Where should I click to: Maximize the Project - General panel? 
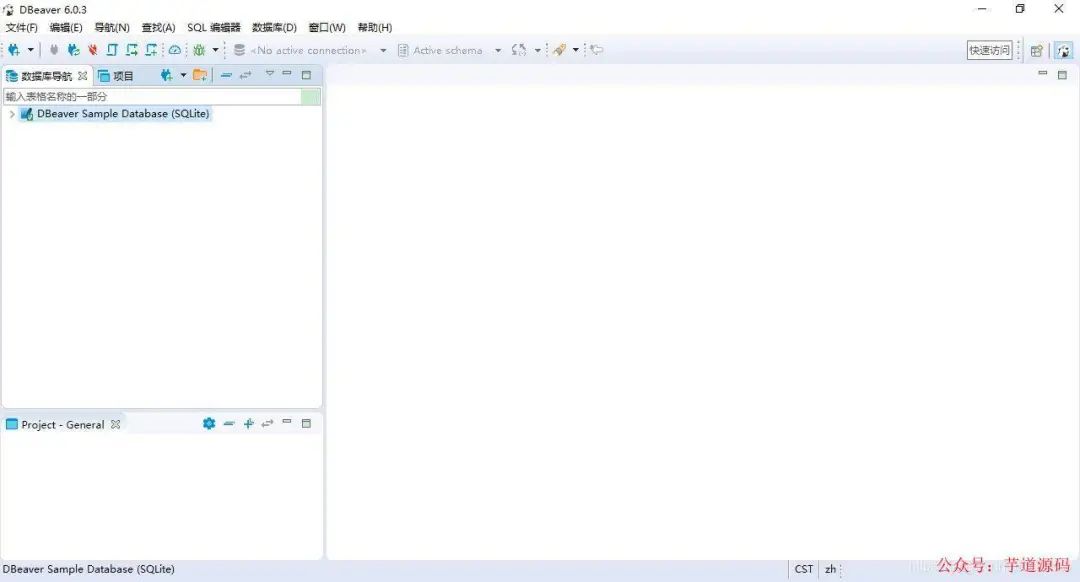pos(307,424)
